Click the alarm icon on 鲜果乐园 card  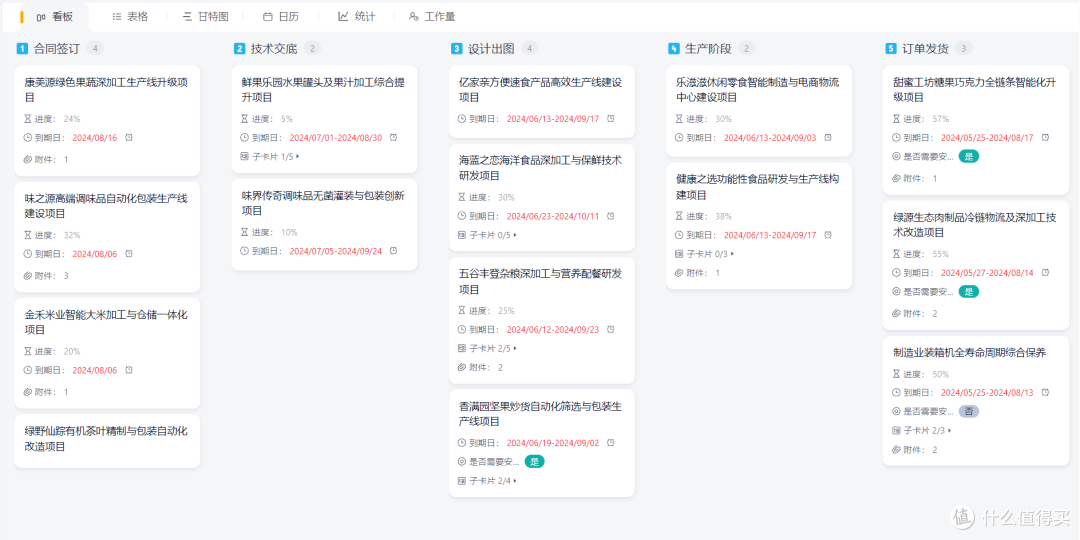(x=393, y=138)
